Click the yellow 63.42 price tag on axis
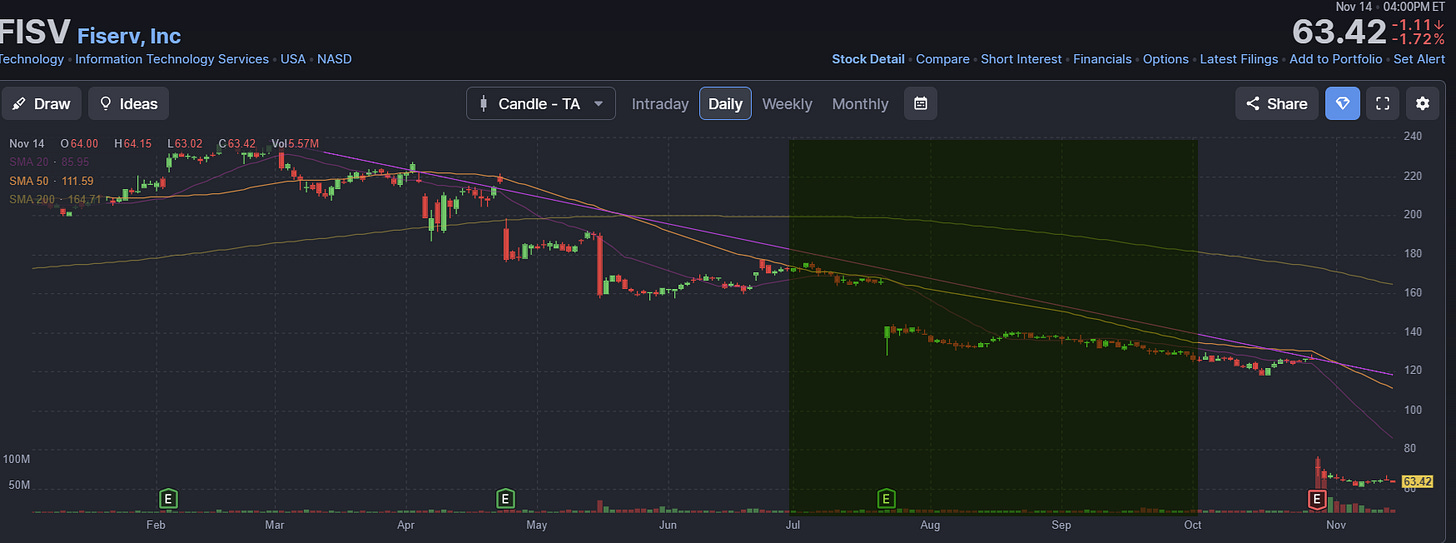 point(1418,481)
